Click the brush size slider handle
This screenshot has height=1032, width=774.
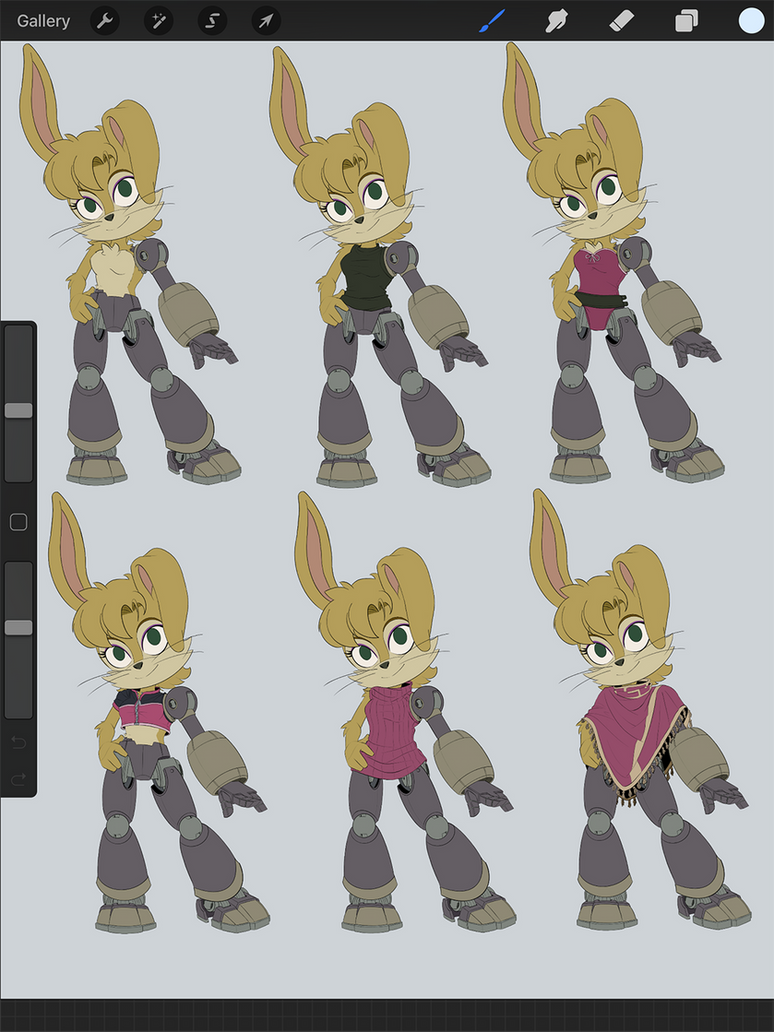tap(18, 411)
